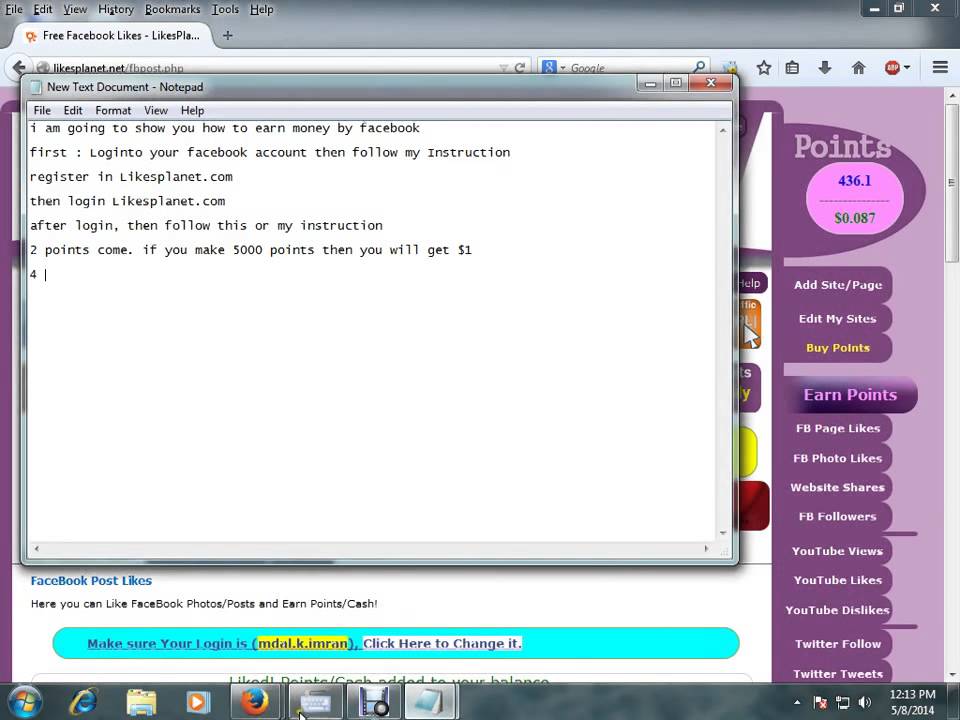This screenshot has height=720, width=960.
Task: Open YouTube Likes link
Action: 838,580
